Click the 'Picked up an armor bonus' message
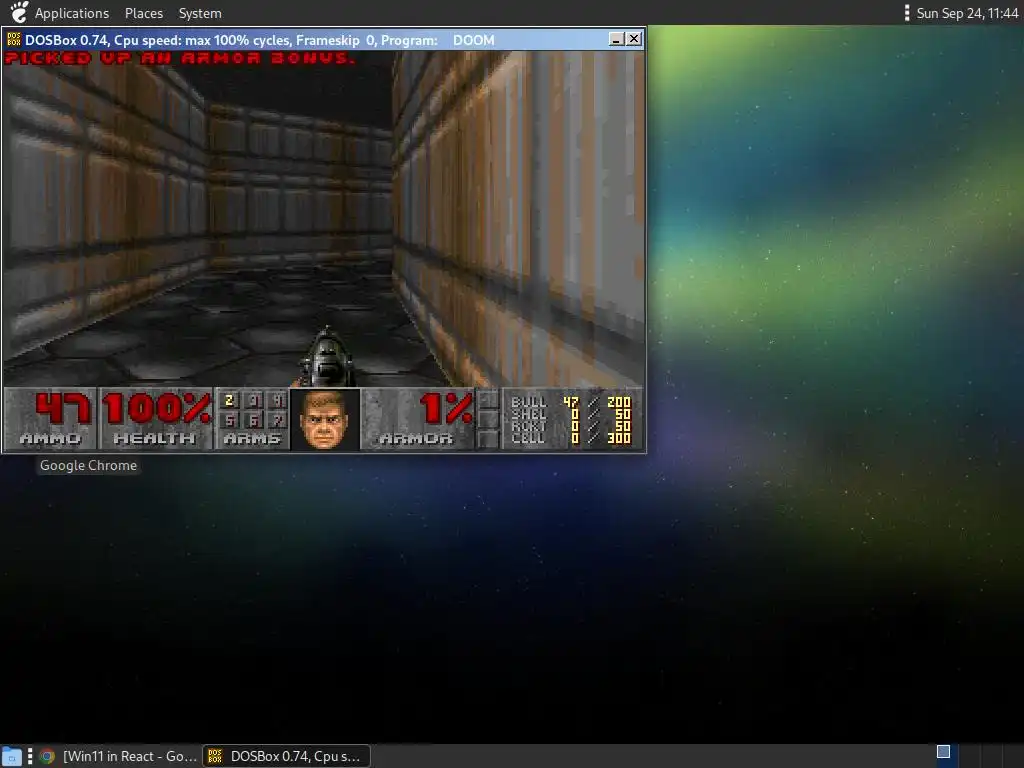This screenshot has width=1024, height=768. (180, 58)
